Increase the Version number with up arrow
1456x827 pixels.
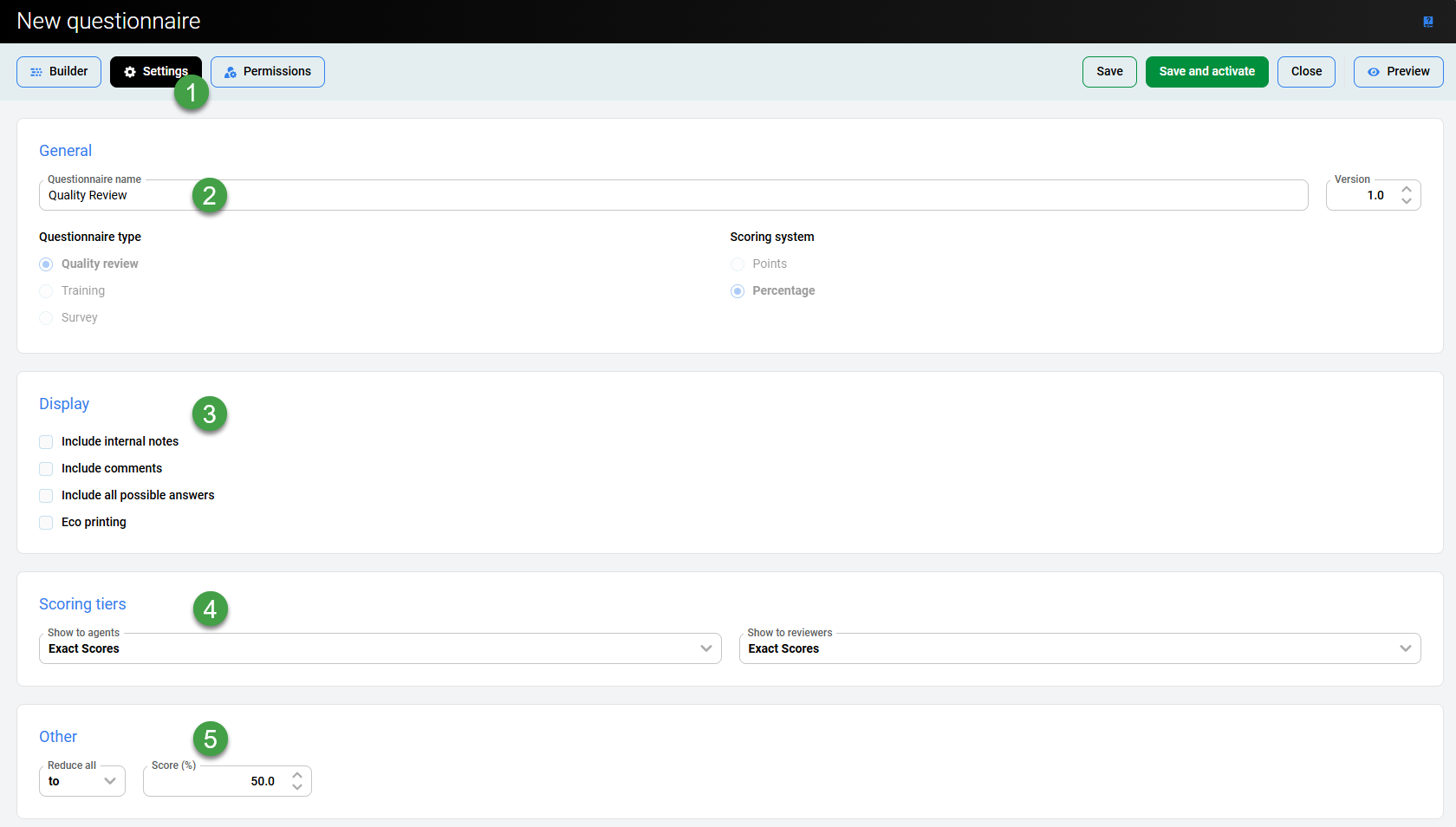1407,189
